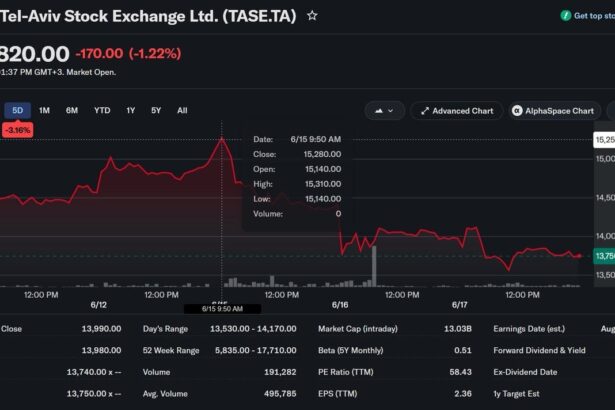Image resolution: width=615 pixels, height=410 pixels.
Task: Click the Volume value 191,282
Action: (280, 372)
